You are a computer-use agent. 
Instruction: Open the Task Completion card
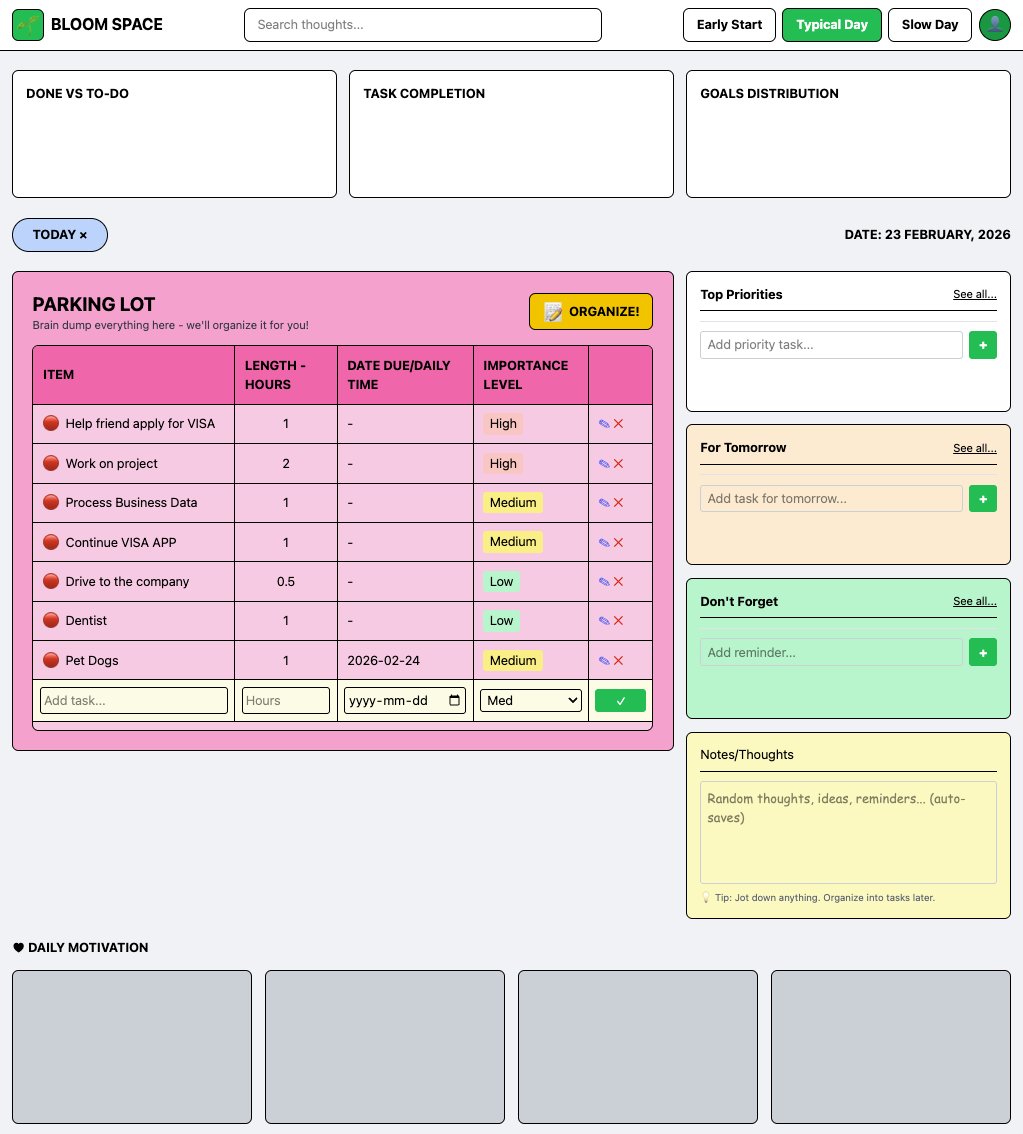pos(511,134)
